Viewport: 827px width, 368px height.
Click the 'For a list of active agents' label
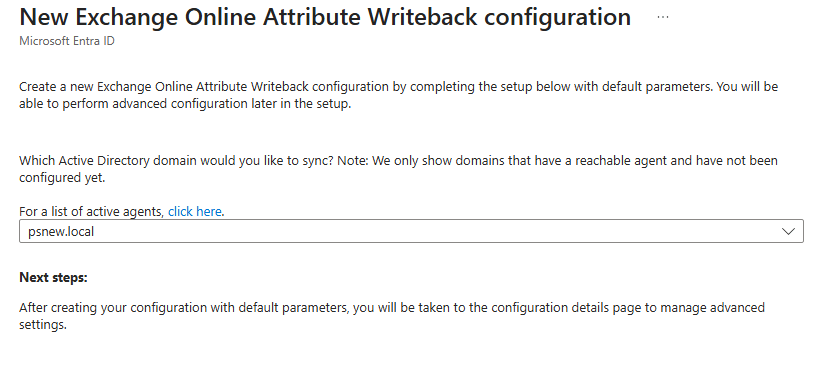[92, 211]
